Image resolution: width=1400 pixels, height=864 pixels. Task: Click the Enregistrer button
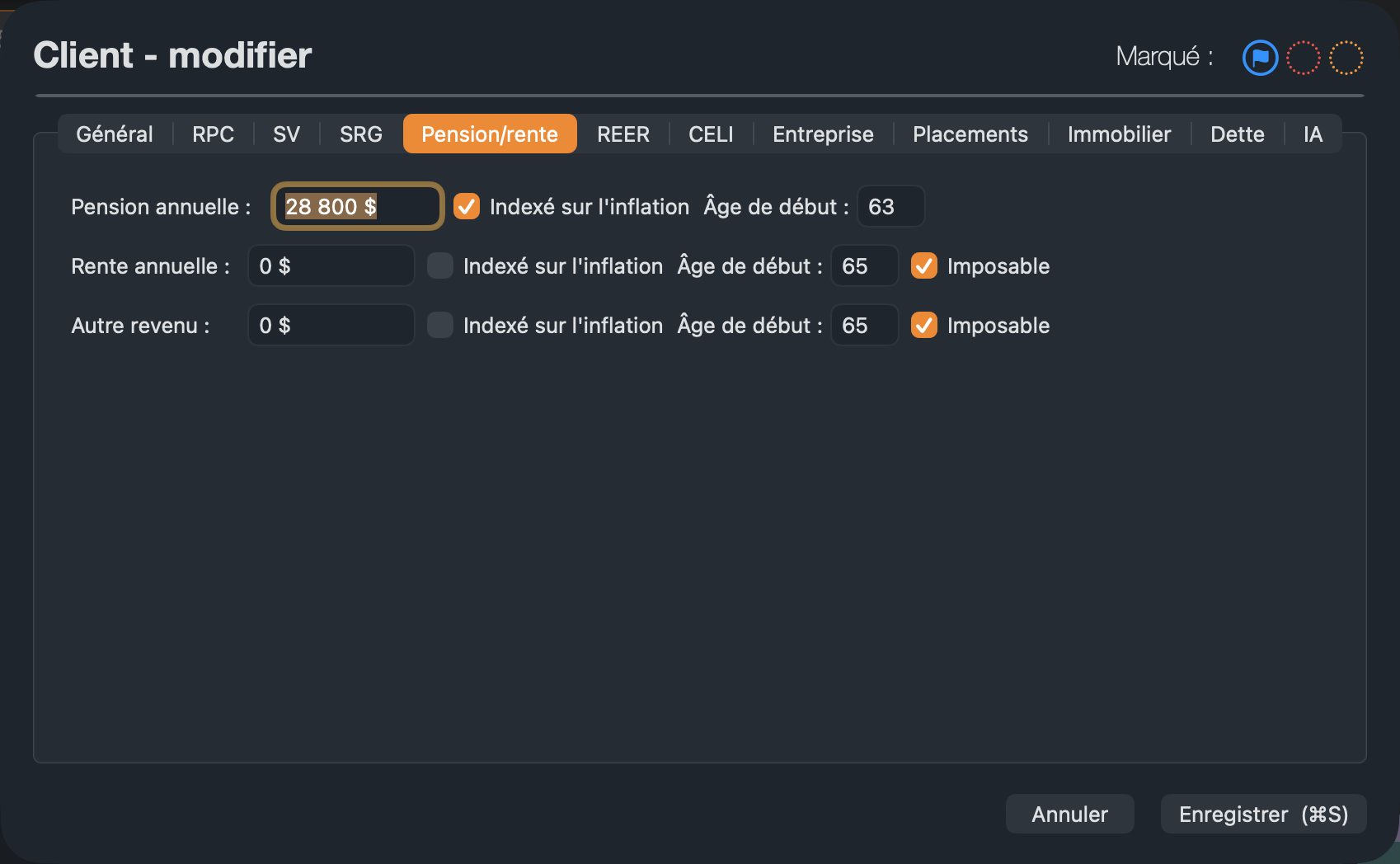[x=1263, y=814]
